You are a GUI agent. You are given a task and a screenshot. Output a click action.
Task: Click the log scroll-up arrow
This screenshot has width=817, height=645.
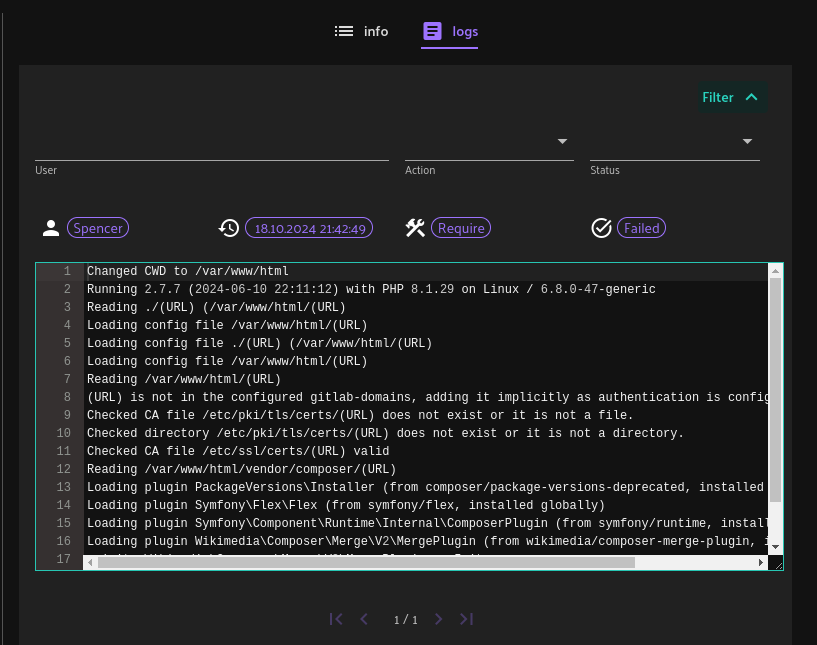[775, 271]
